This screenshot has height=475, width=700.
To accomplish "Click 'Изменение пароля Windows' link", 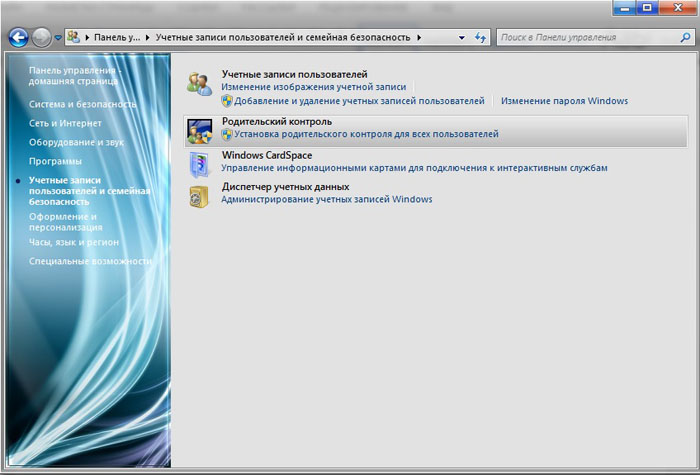I will point(564,101).
